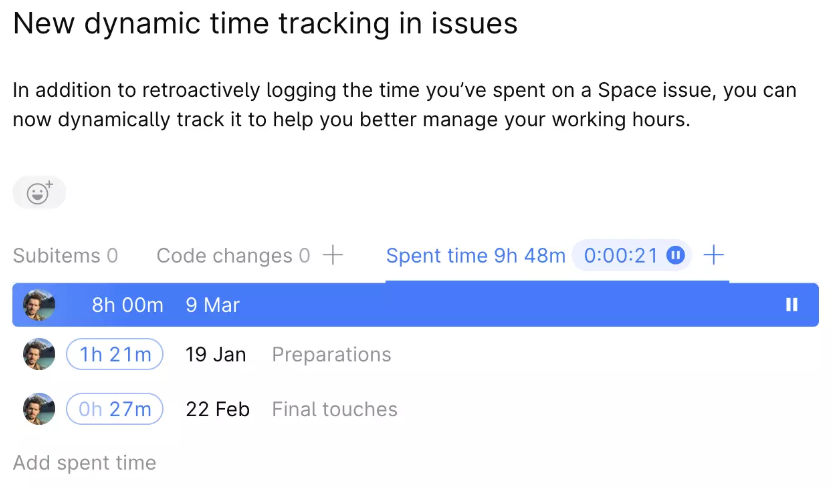Switch to the Subitems tab
This screenshot has width=833, height=488.
[65, 256]
